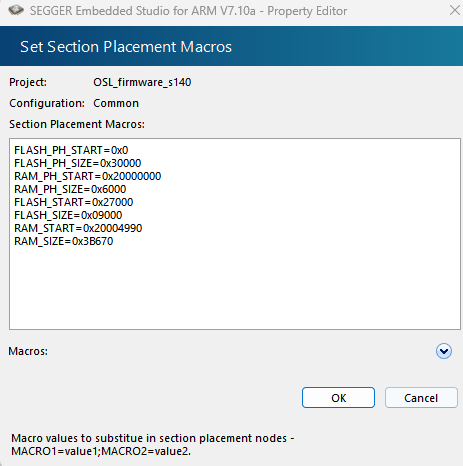The height and width of the screenshot is (466, 463).
Task: Click the macro values help text
Action: [x=153, y=444]
